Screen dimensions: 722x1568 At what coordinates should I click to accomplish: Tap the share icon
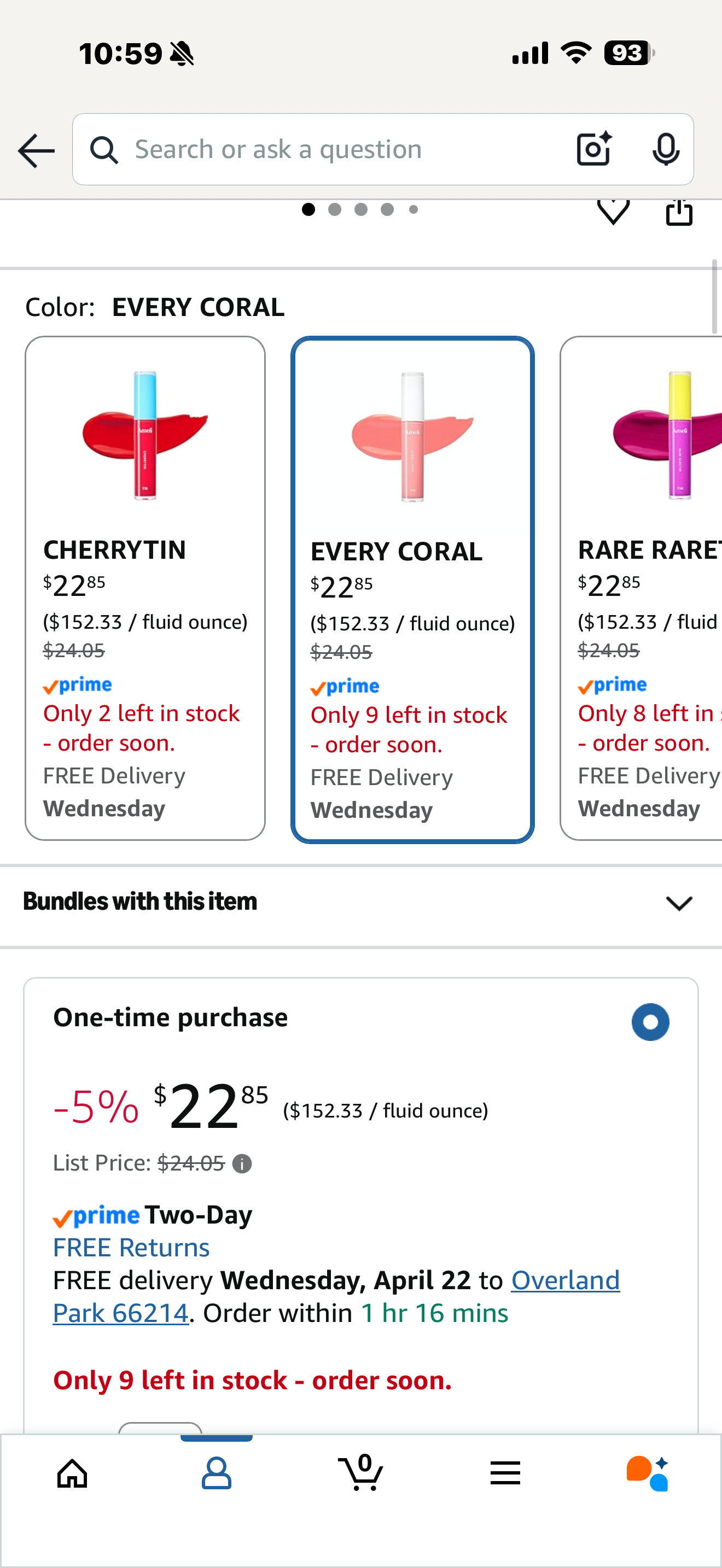pos(679,212)
